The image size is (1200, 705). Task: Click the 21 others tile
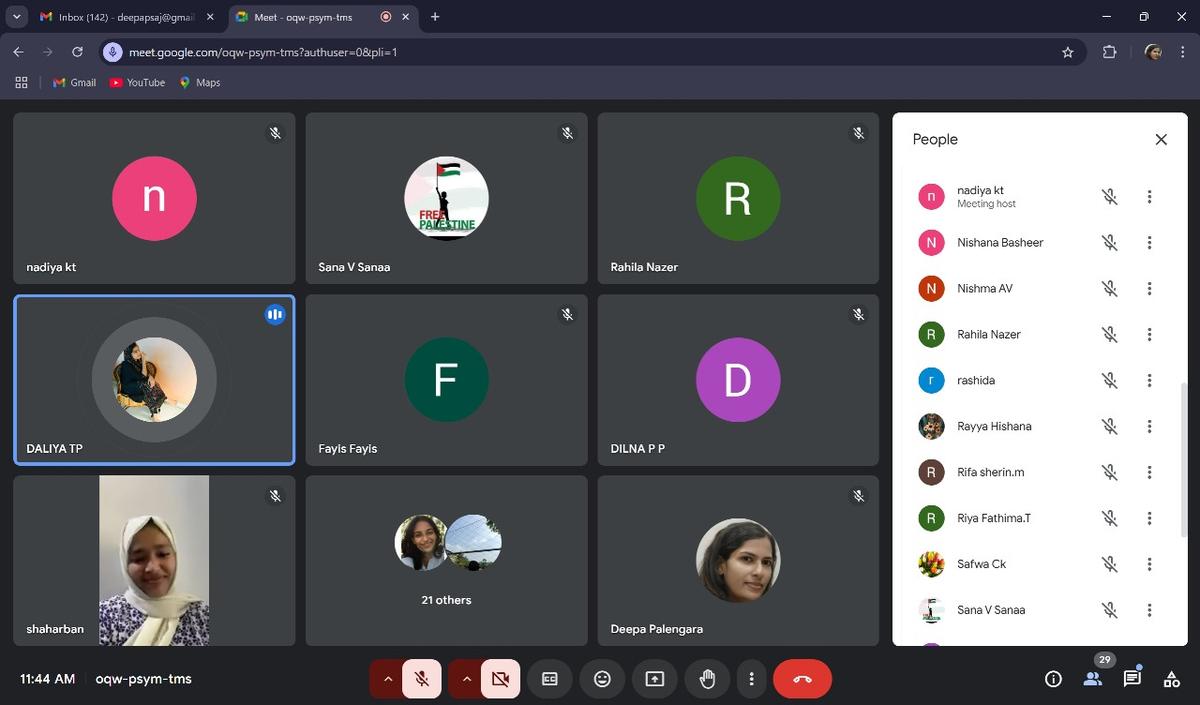tap(447, 560)
